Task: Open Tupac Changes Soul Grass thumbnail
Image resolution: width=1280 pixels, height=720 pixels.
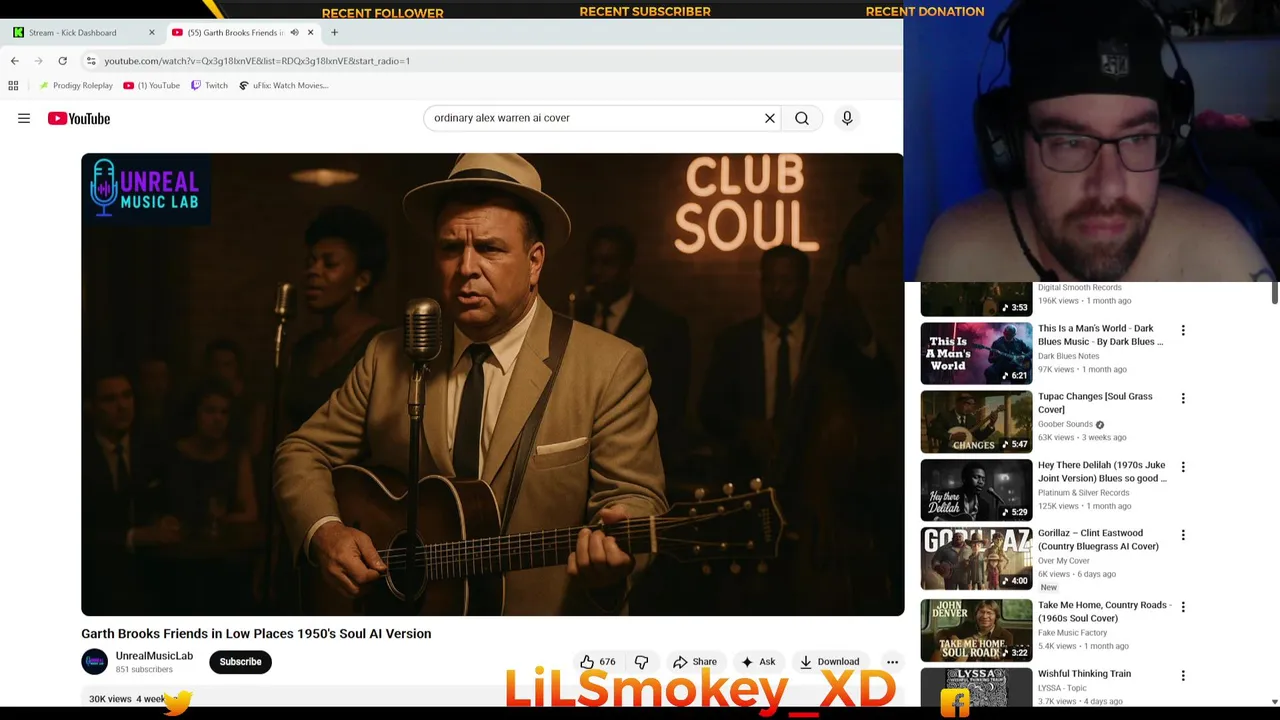Action: (x=976, y=422)
